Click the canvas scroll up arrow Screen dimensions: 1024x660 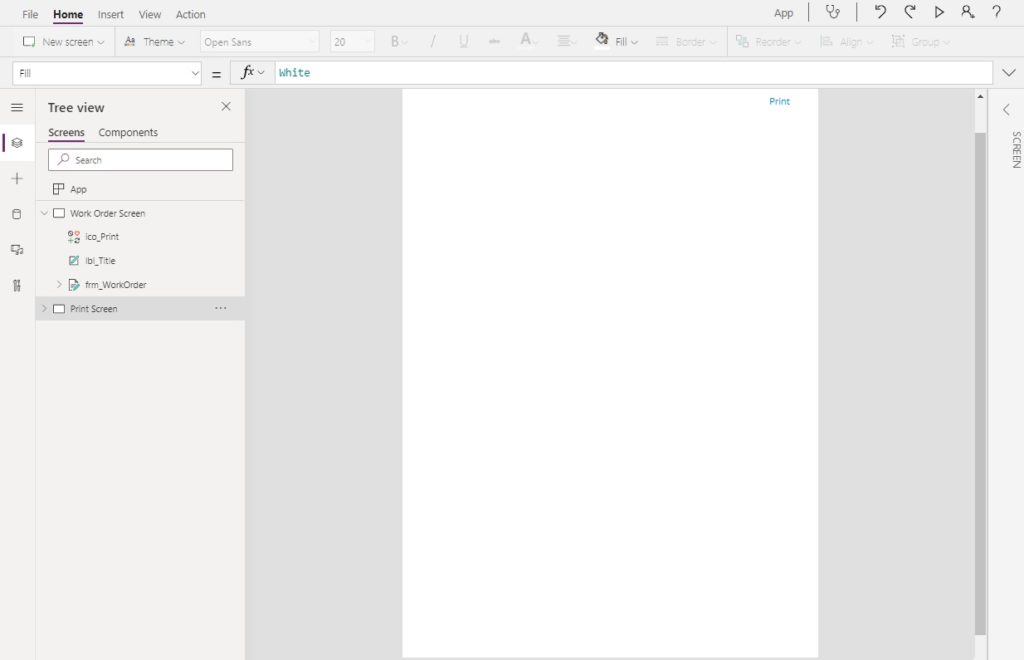click(x=980, y=97)
